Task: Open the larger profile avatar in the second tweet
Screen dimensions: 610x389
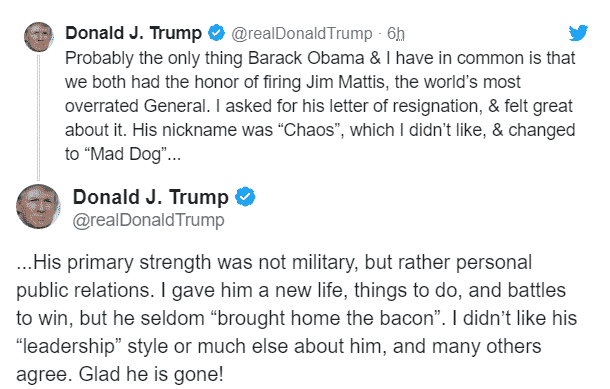Action: [x=38, y=206]
